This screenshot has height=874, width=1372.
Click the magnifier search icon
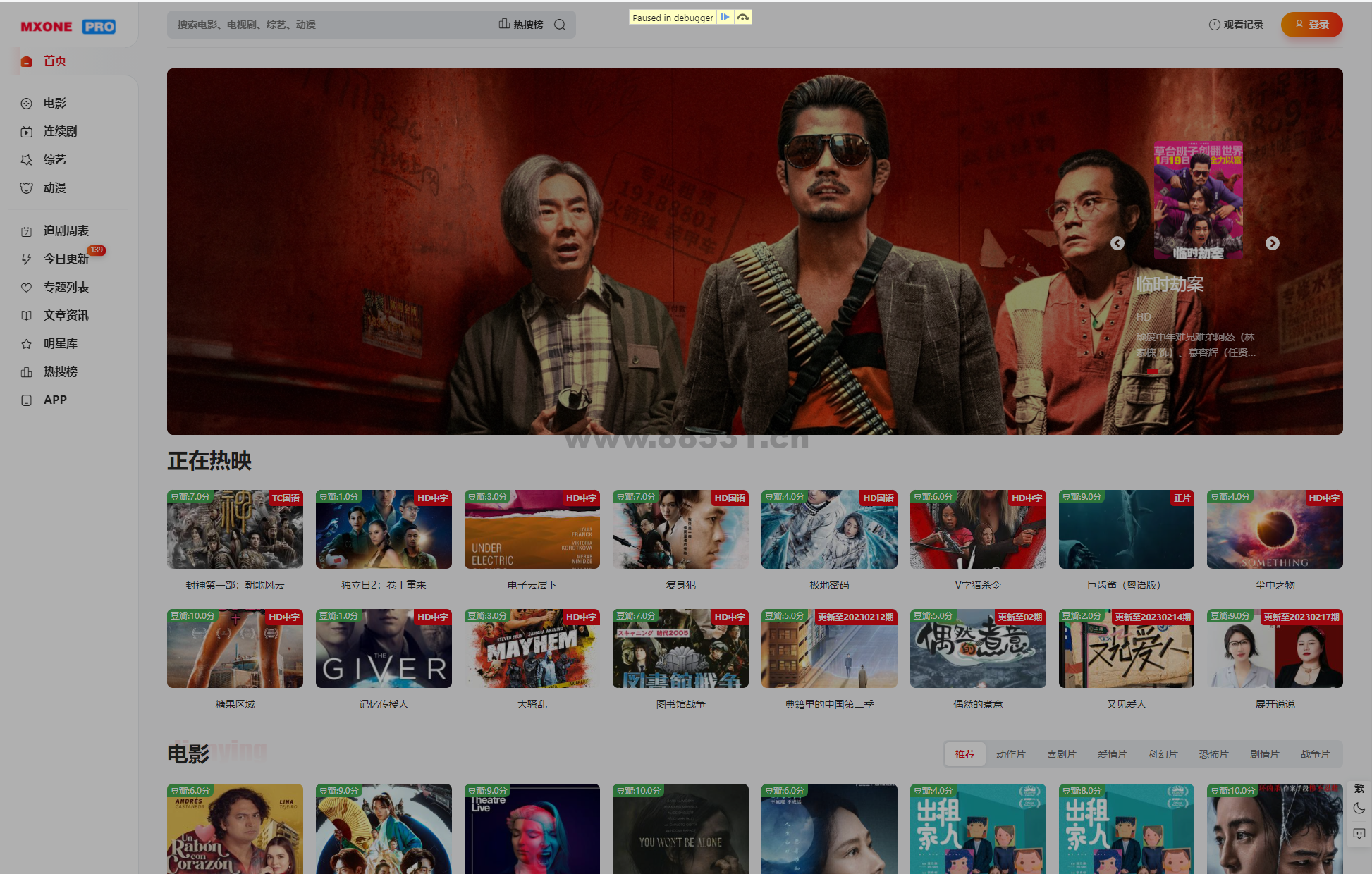(x=560, y=25)
